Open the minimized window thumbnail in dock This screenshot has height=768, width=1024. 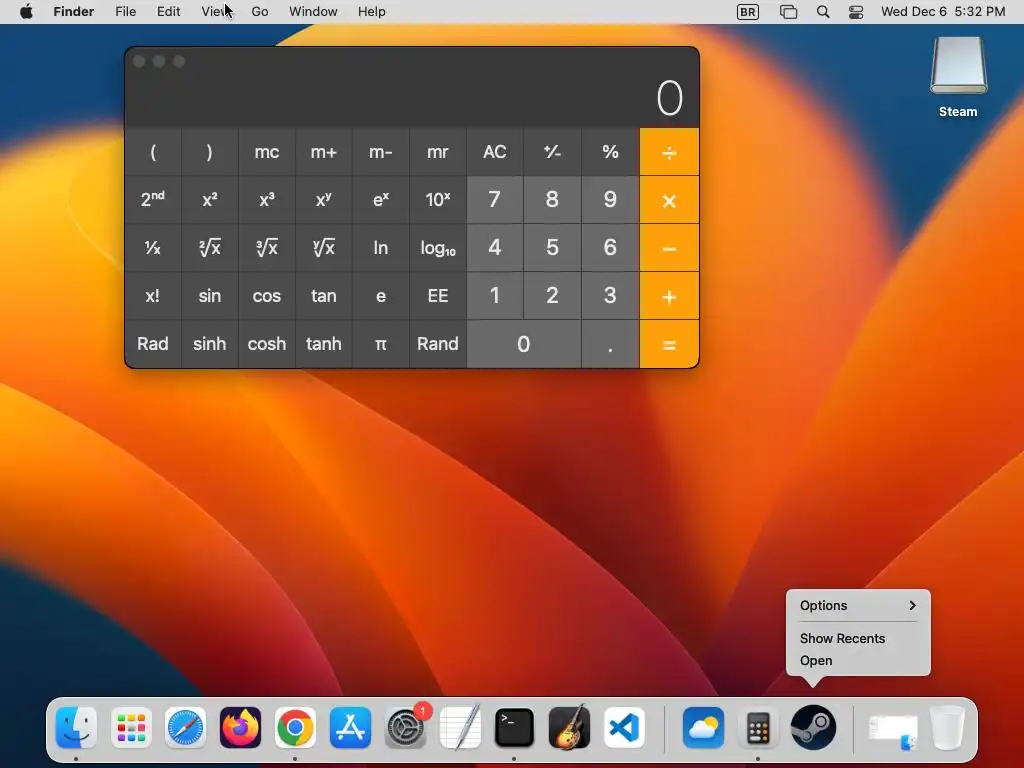coord(893,731)
